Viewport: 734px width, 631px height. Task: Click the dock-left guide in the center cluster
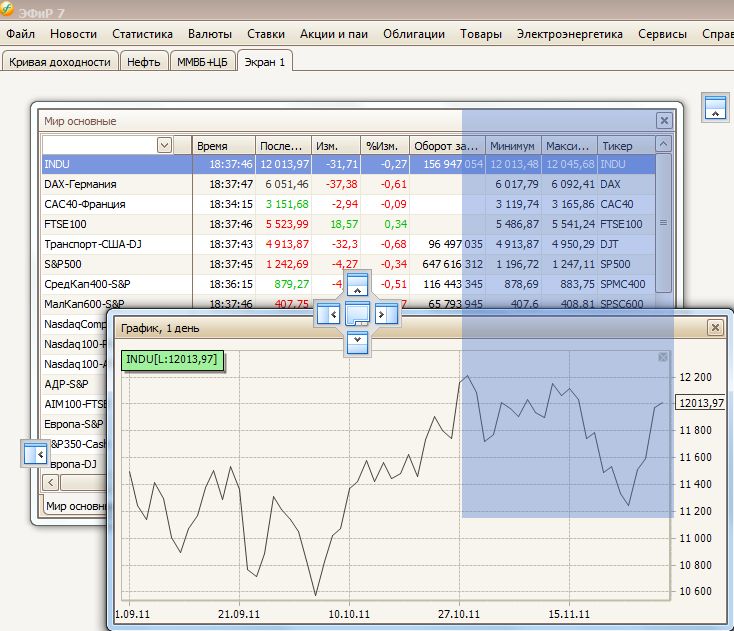pos(328,314)
